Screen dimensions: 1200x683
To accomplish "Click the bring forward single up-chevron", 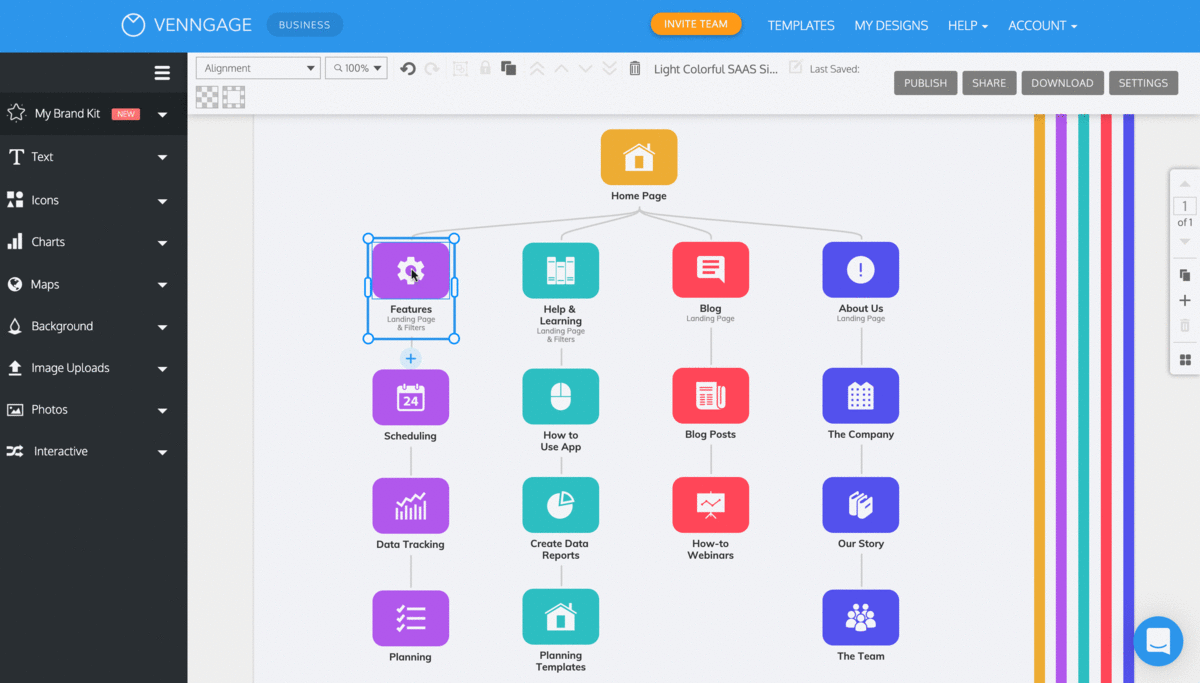I will click(561, 68).
